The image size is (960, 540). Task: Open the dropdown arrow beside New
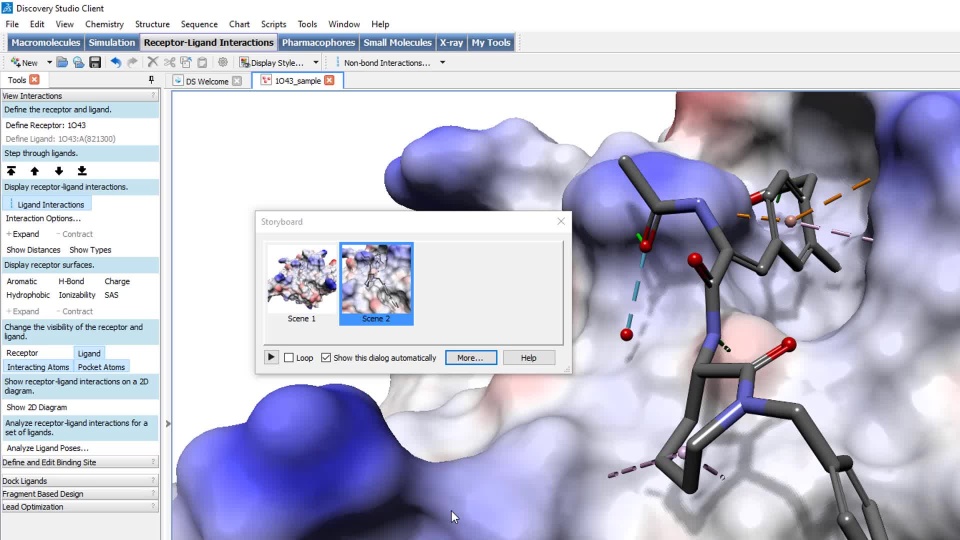pyautogui.click(x=50, y=62)
